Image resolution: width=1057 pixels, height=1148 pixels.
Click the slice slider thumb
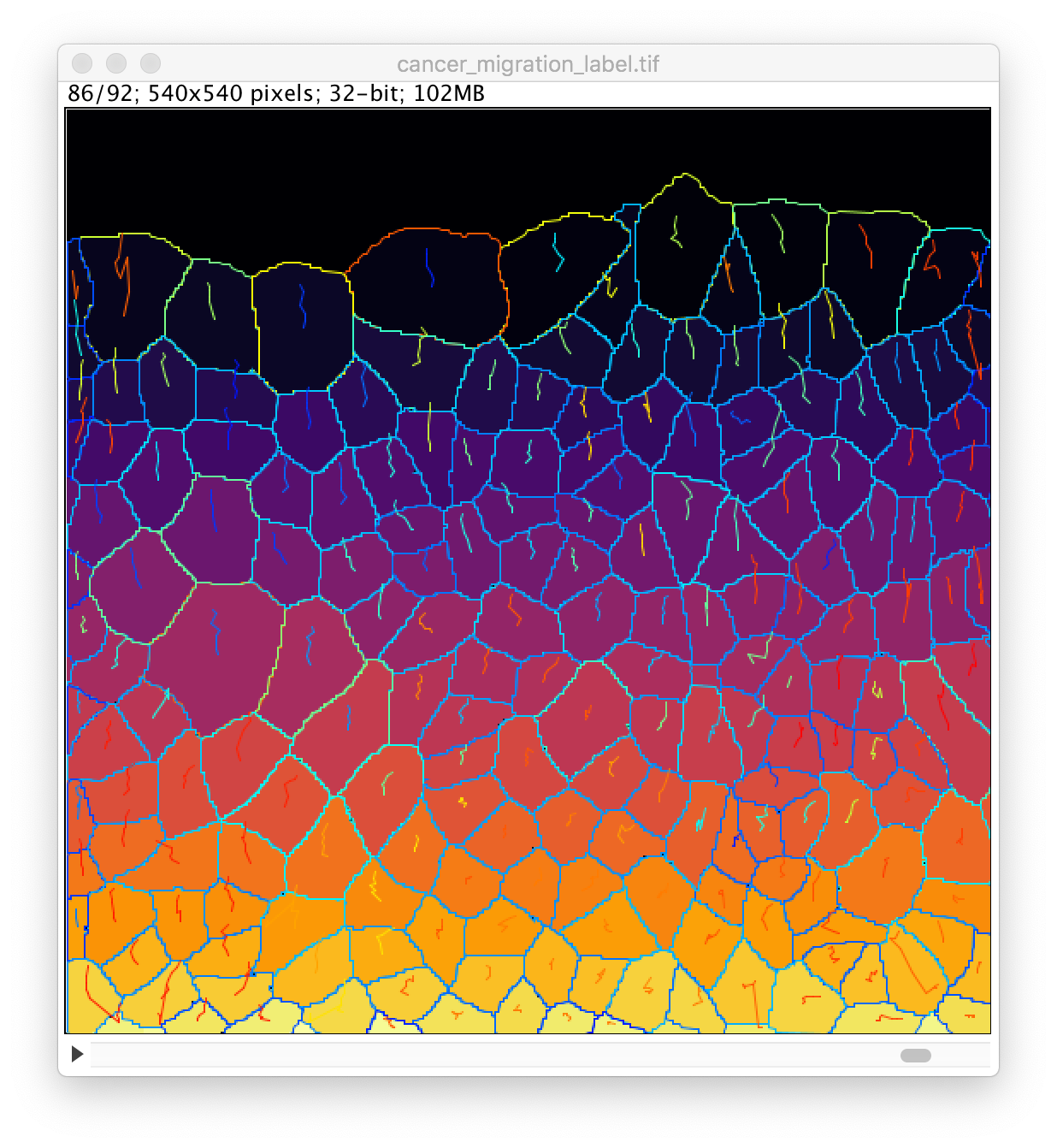pos(915,1055)
